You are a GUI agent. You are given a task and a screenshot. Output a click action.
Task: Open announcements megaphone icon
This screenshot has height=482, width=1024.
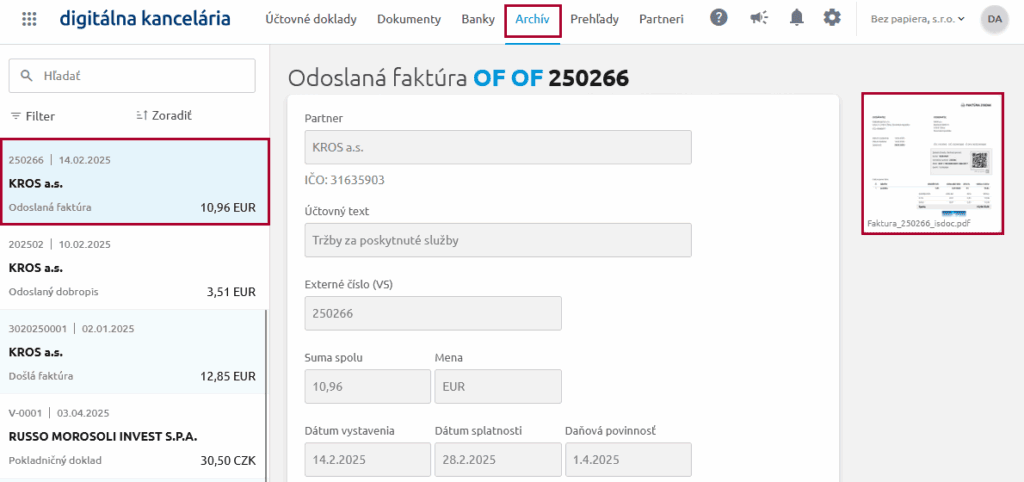coord(758,18)
